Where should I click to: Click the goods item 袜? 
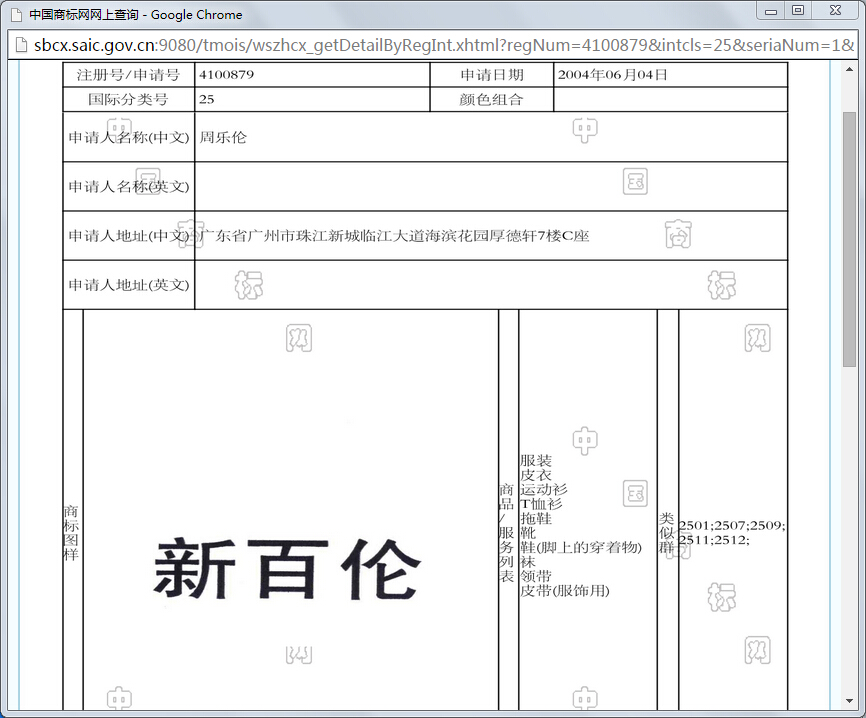[x=528, y=562]
